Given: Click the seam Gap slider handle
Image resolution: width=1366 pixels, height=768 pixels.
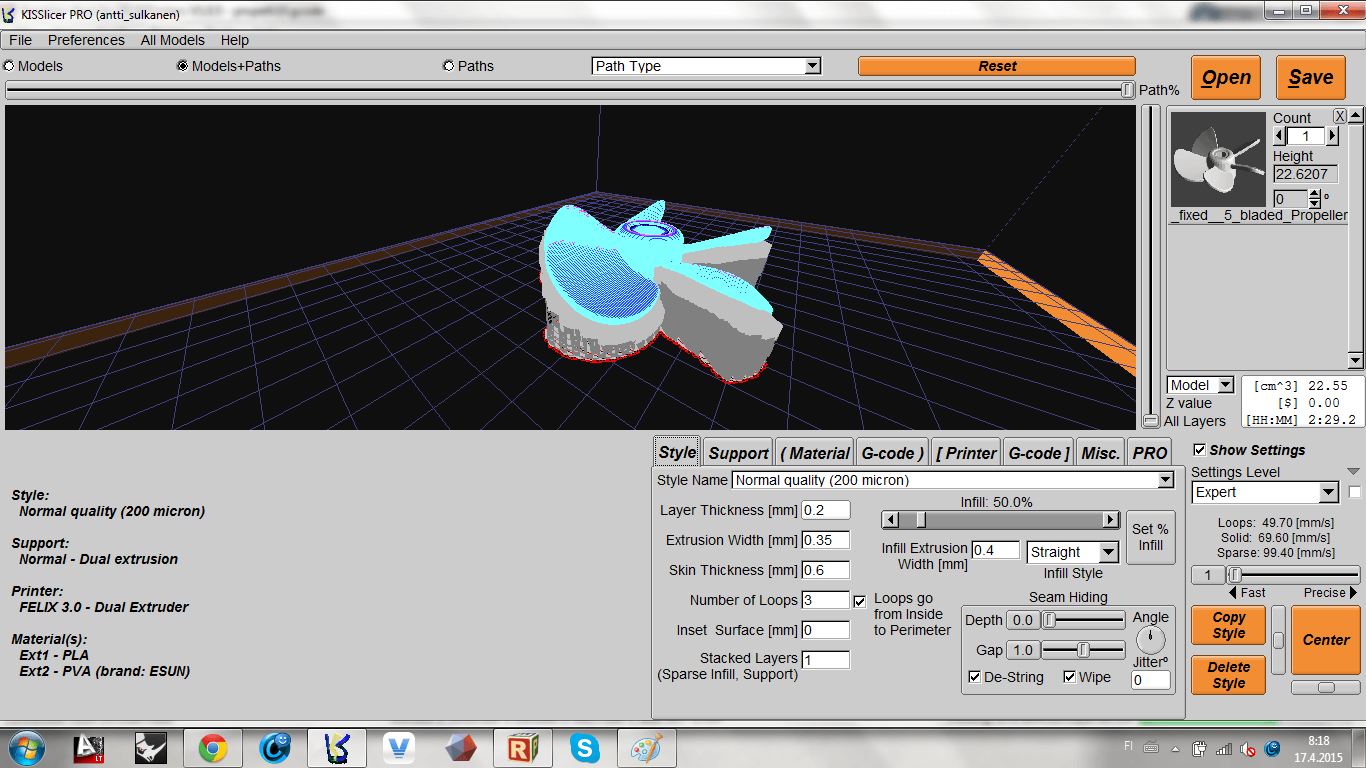Looking at the screenshot, I should pyautogui.click(x=1084, y=650).
